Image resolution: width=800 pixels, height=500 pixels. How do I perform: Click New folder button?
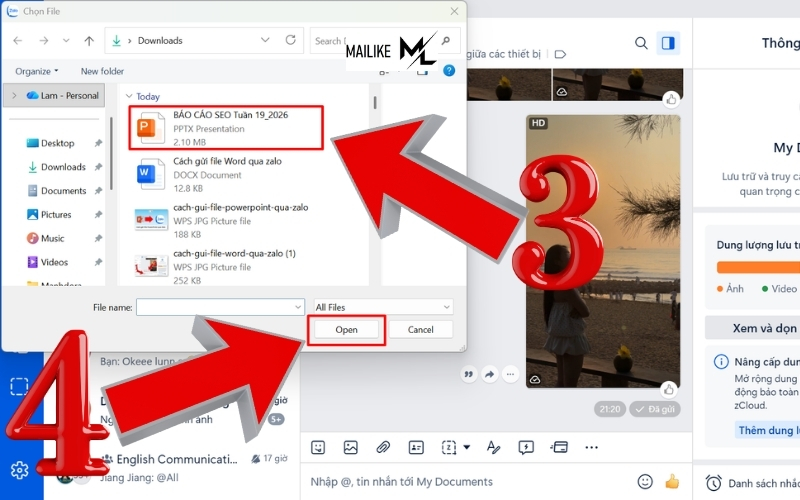coord(102,71)
